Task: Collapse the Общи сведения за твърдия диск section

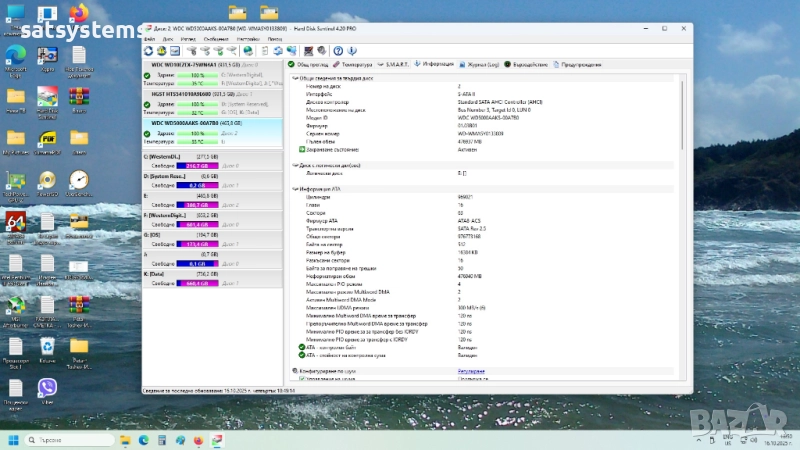Action: coord(294,77)
